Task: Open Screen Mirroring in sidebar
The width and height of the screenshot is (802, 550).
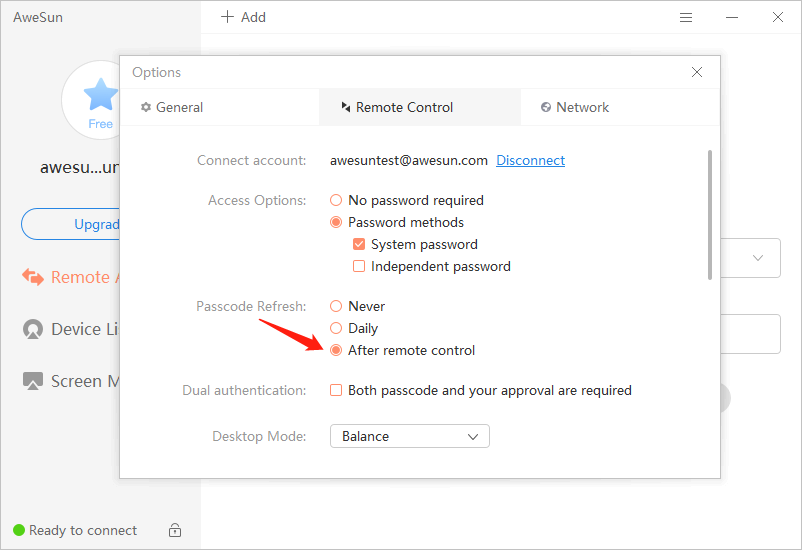Action: click(x=71, y=381)
